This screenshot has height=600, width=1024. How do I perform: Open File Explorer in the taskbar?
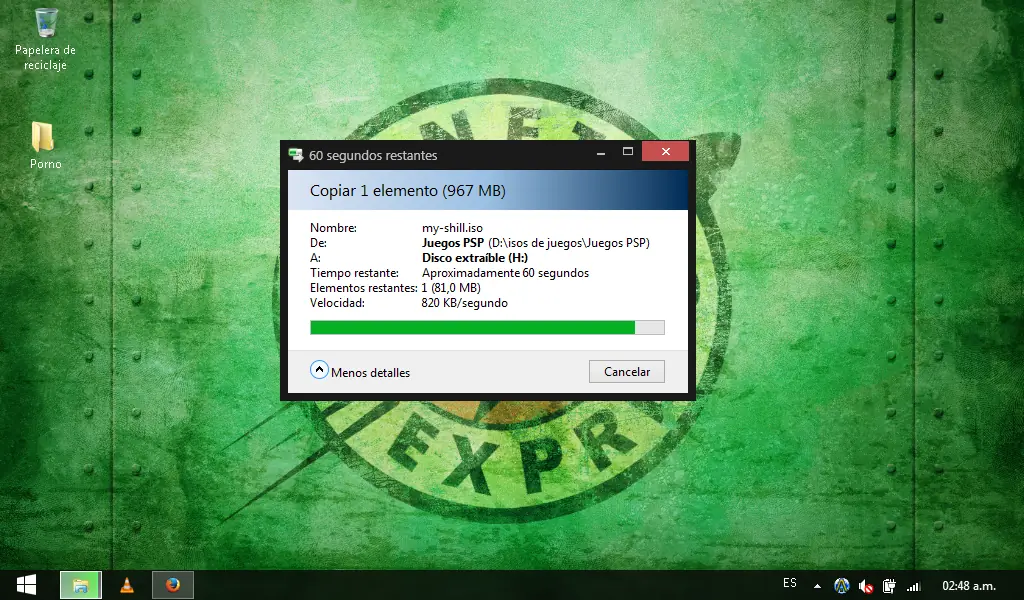pyautogui.click(x=80, y=585)
